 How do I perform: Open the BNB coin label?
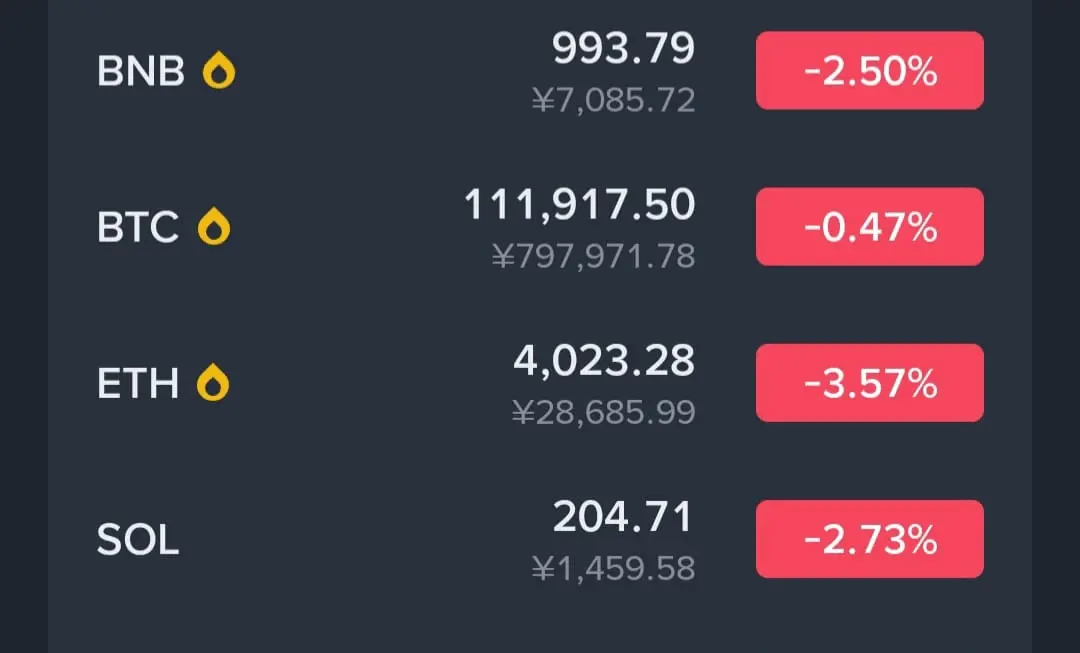pyautogui.click(x=141, y=71)
